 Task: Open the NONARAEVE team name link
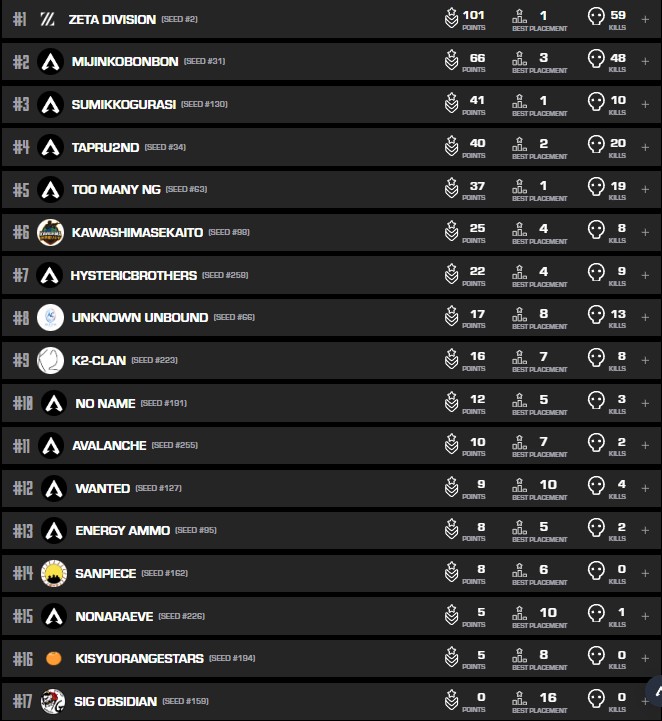(114, 616)
